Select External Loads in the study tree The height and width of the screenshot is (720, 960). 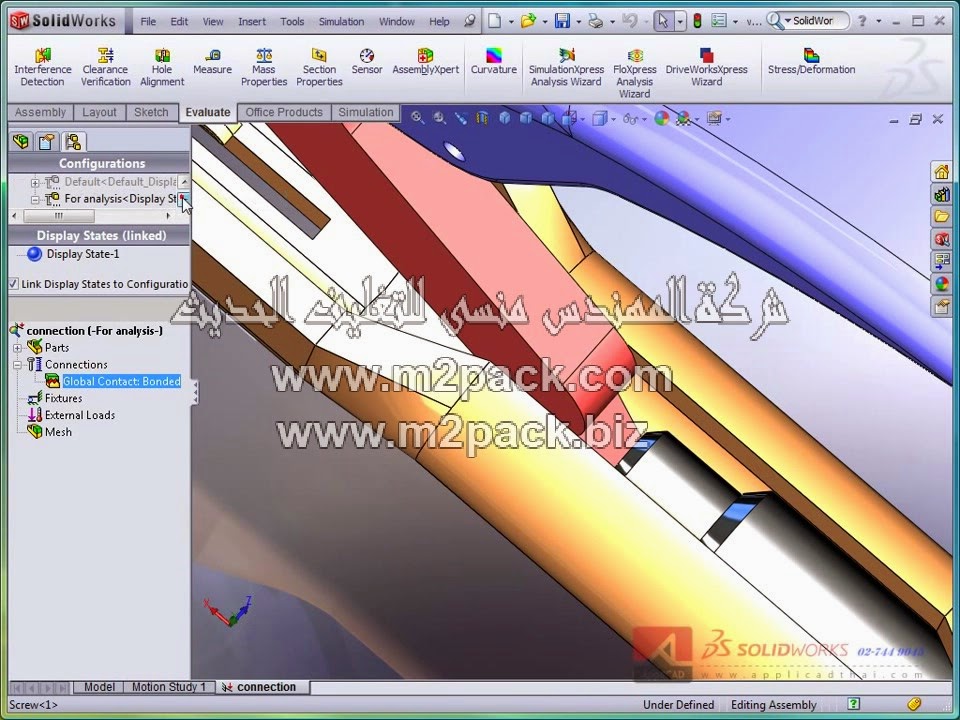point(80,415)
